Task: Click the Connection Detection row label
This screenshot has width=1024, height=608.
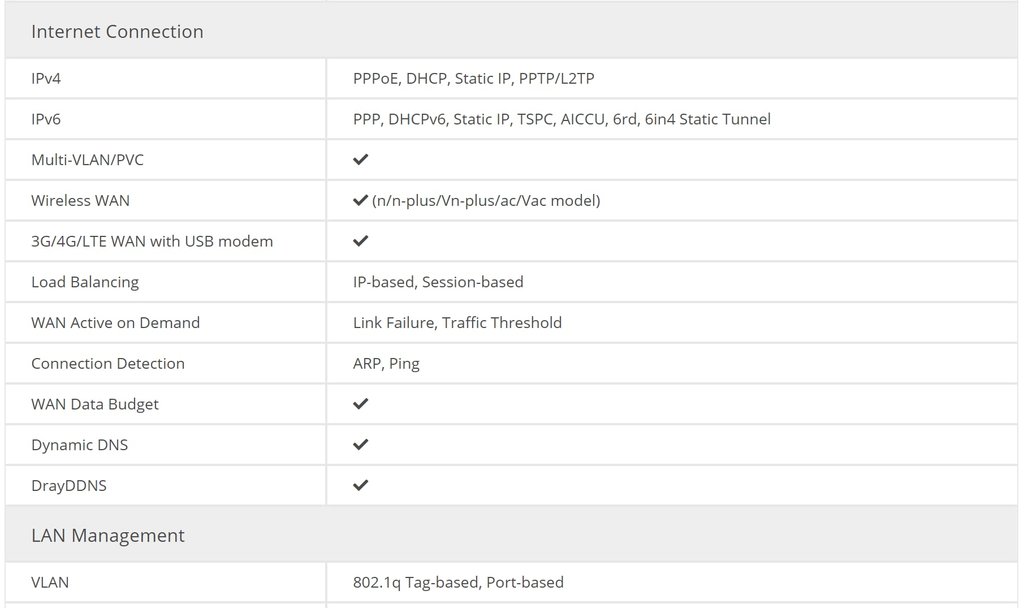Action: (108, 364)
